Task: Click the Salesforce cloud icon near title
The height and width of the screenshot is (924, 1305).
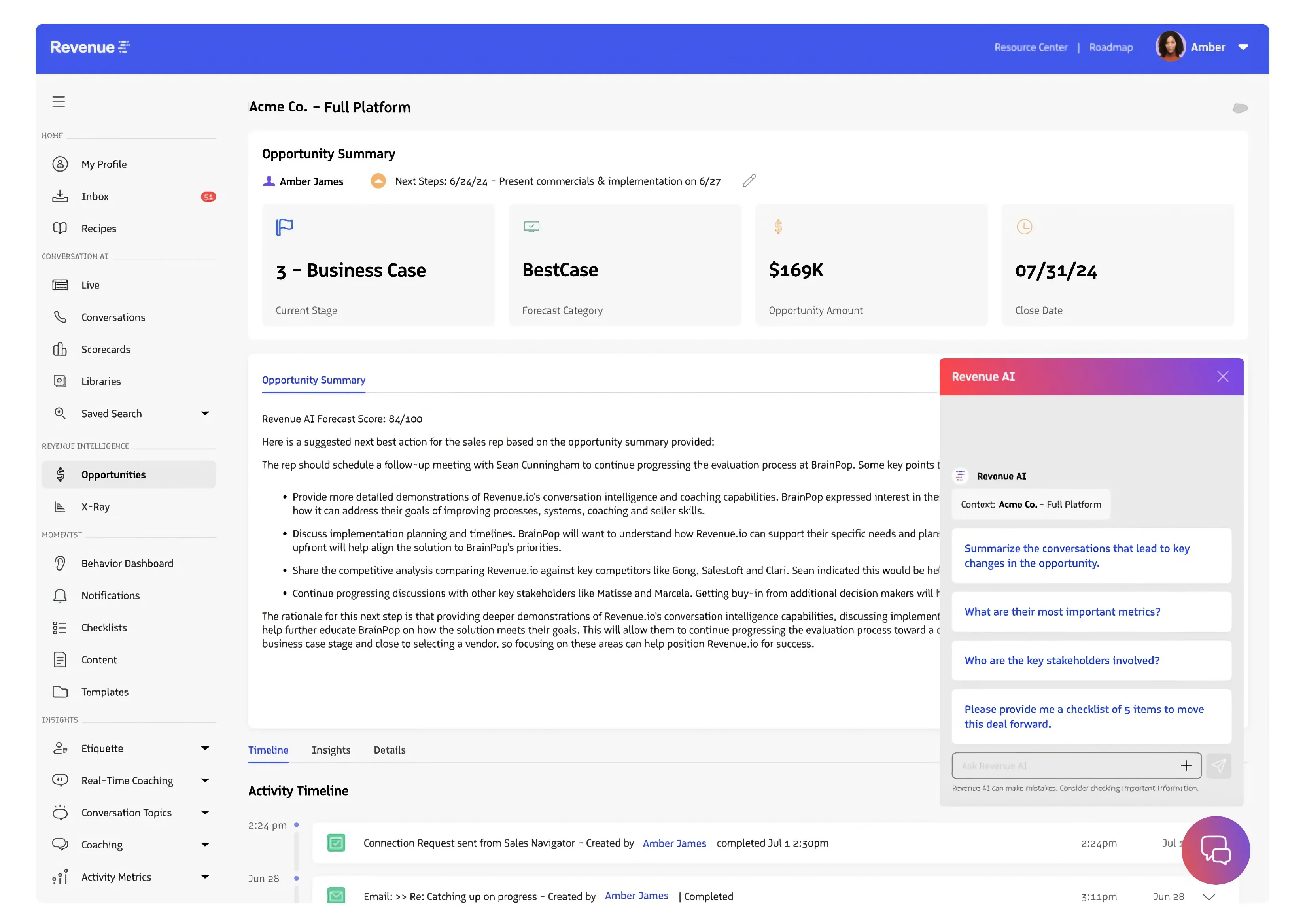Action: (x=1240, y=108)
